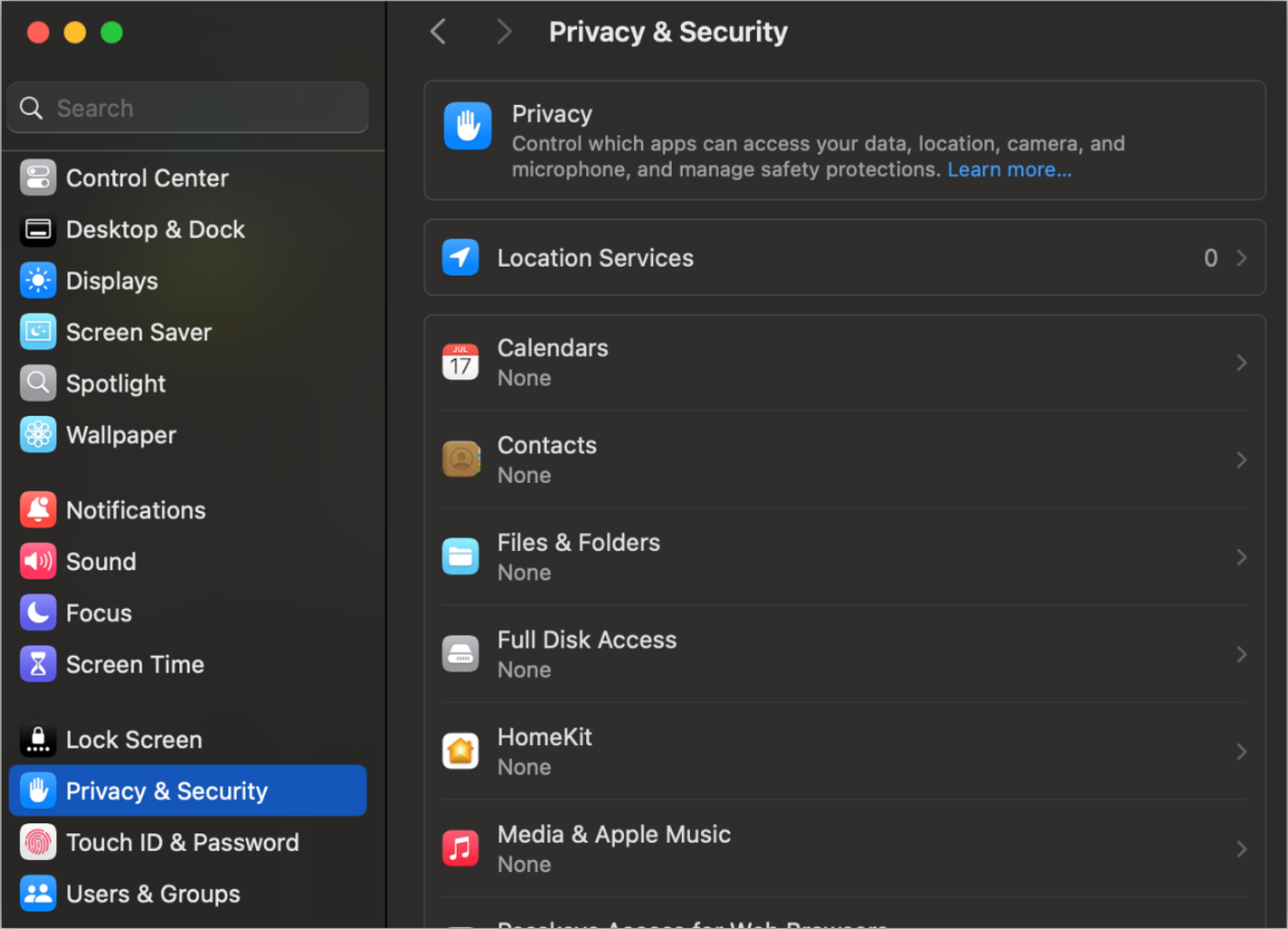
Task: Expand the Calendars settings chevron
Action: pyautogui.click(x=1241, y=362)
